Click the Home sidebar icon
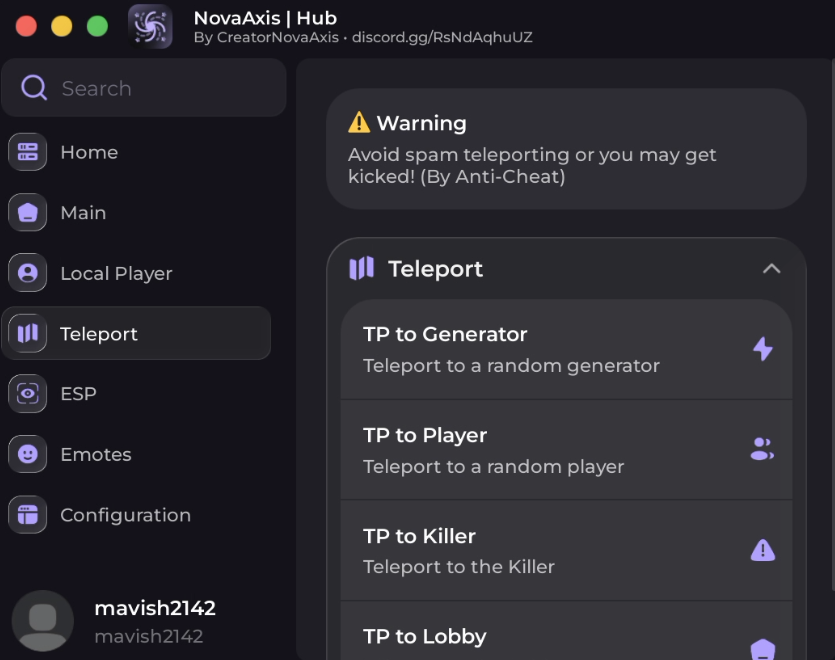This screenshot has height=660, width=835. (x=28, y=152)
